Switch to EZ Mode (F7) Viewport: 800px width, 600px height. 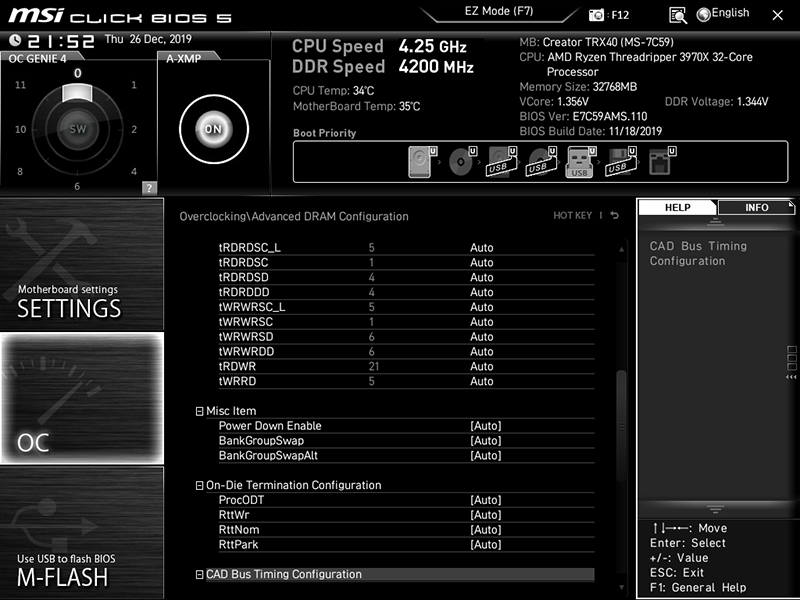tap(498, 12)
